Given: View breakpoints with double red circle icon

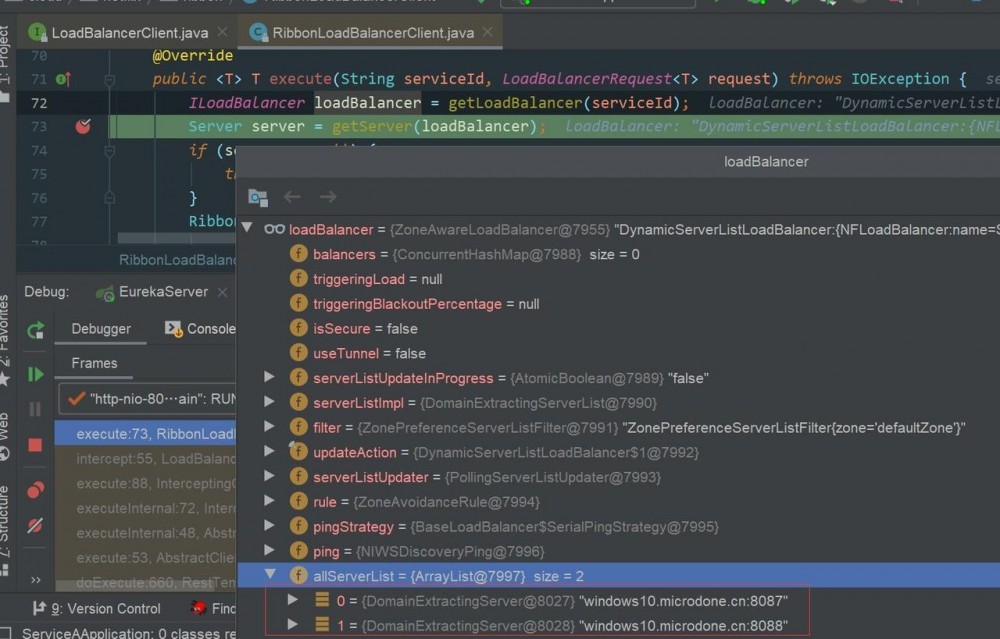Looking at the screenshot, I should coord(36,490).
